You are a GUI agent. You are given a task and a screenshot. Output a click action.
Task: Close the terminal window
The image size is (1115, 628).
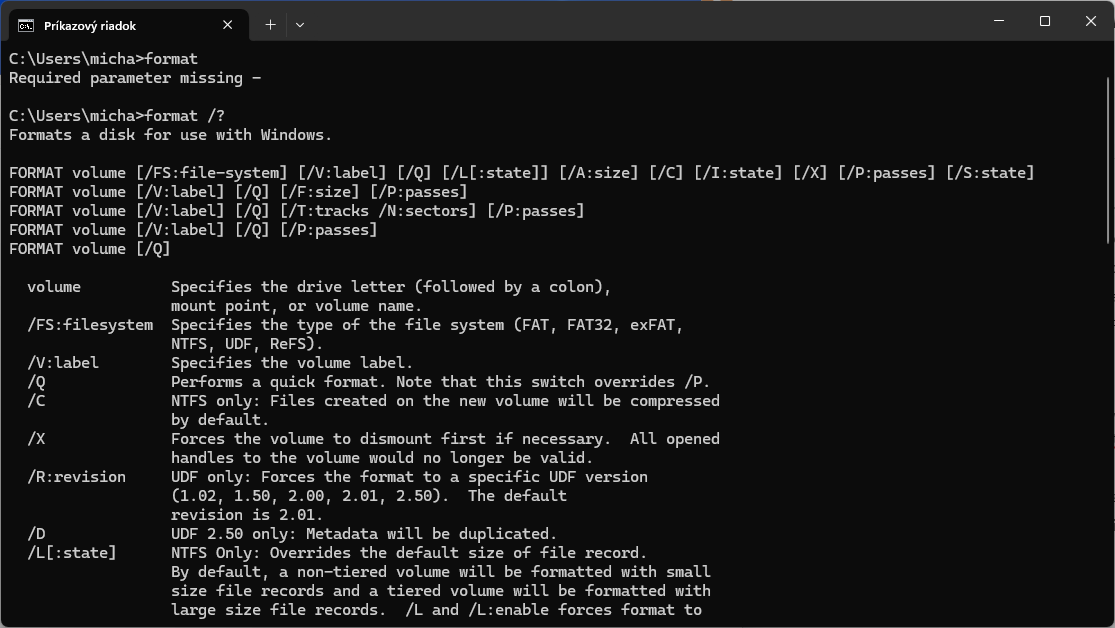(x=1091, y=21)
